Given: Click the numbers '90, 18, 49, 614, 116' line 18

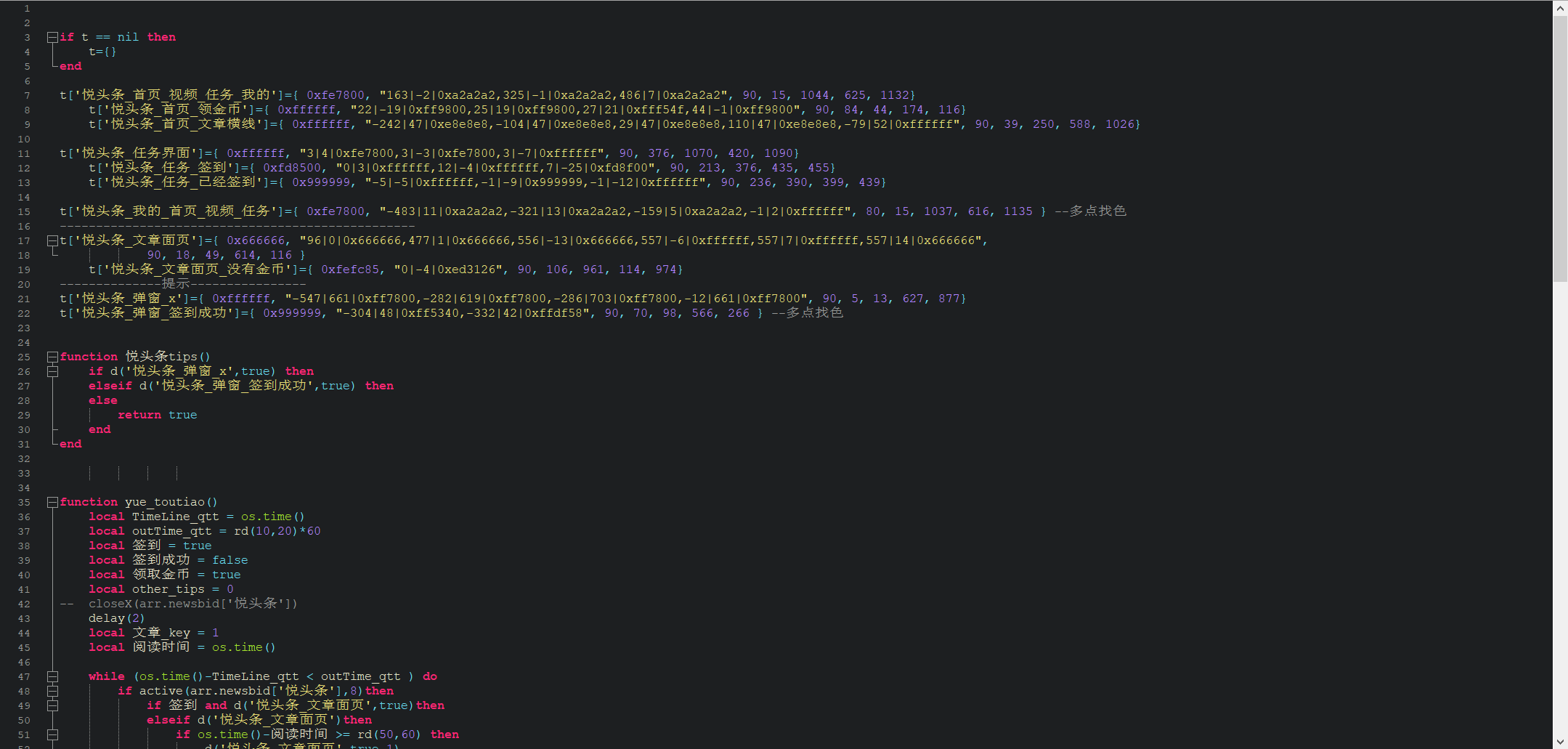Looking at the screenshot, I should pyautogui.click(x=219, y=255).
